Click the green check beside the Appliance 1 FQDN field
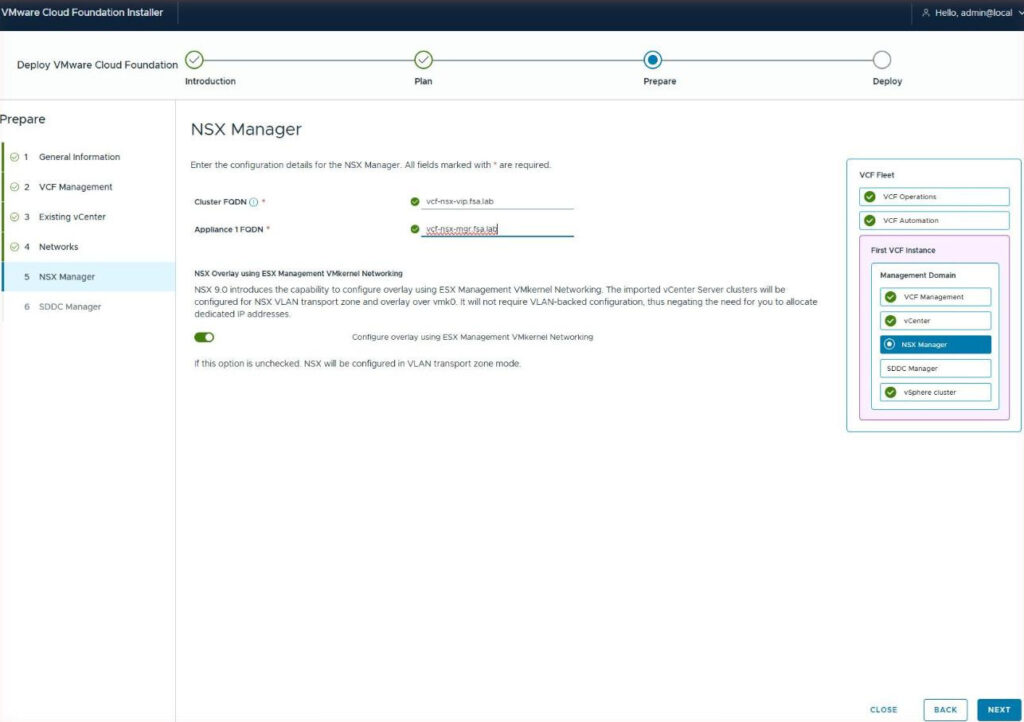The height and width of the screenshot is (722, 1024). click(x=415, y=229)
